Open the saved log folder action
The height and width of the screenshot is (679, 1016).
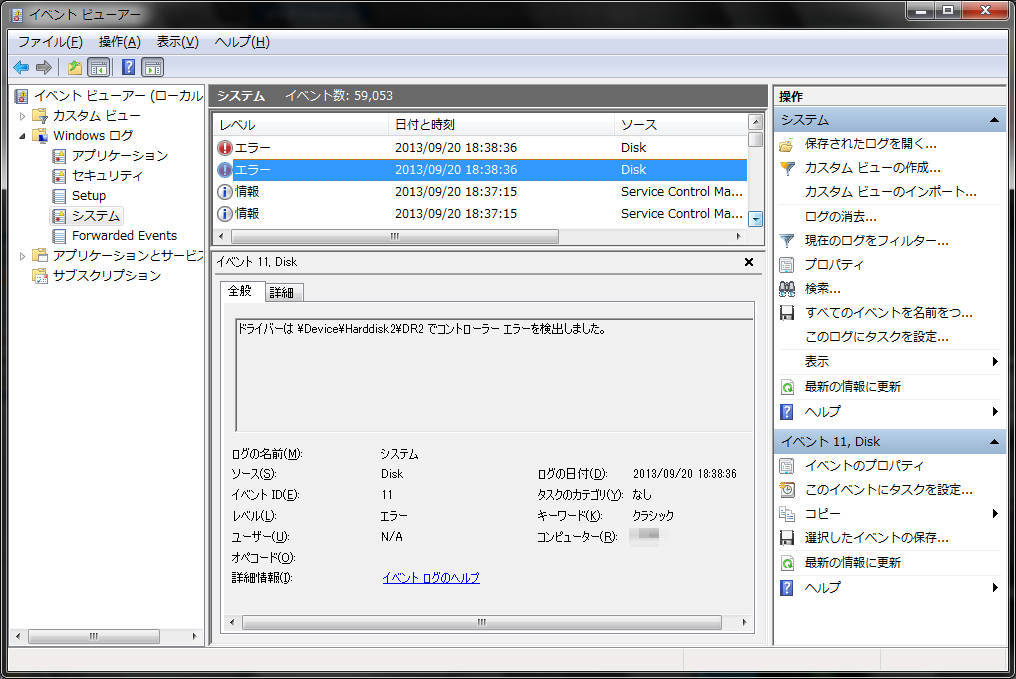pyautogui.click(x=787, y=144)
